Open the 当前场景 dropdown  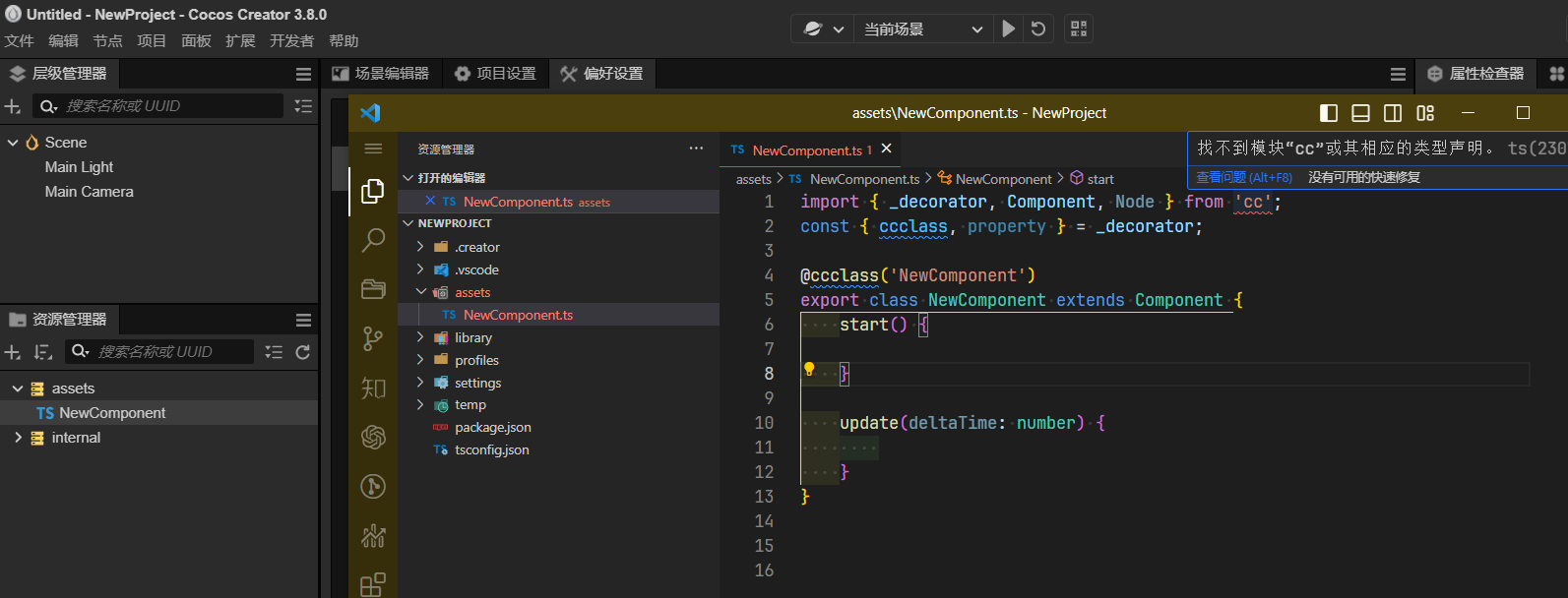coord(922,30)
